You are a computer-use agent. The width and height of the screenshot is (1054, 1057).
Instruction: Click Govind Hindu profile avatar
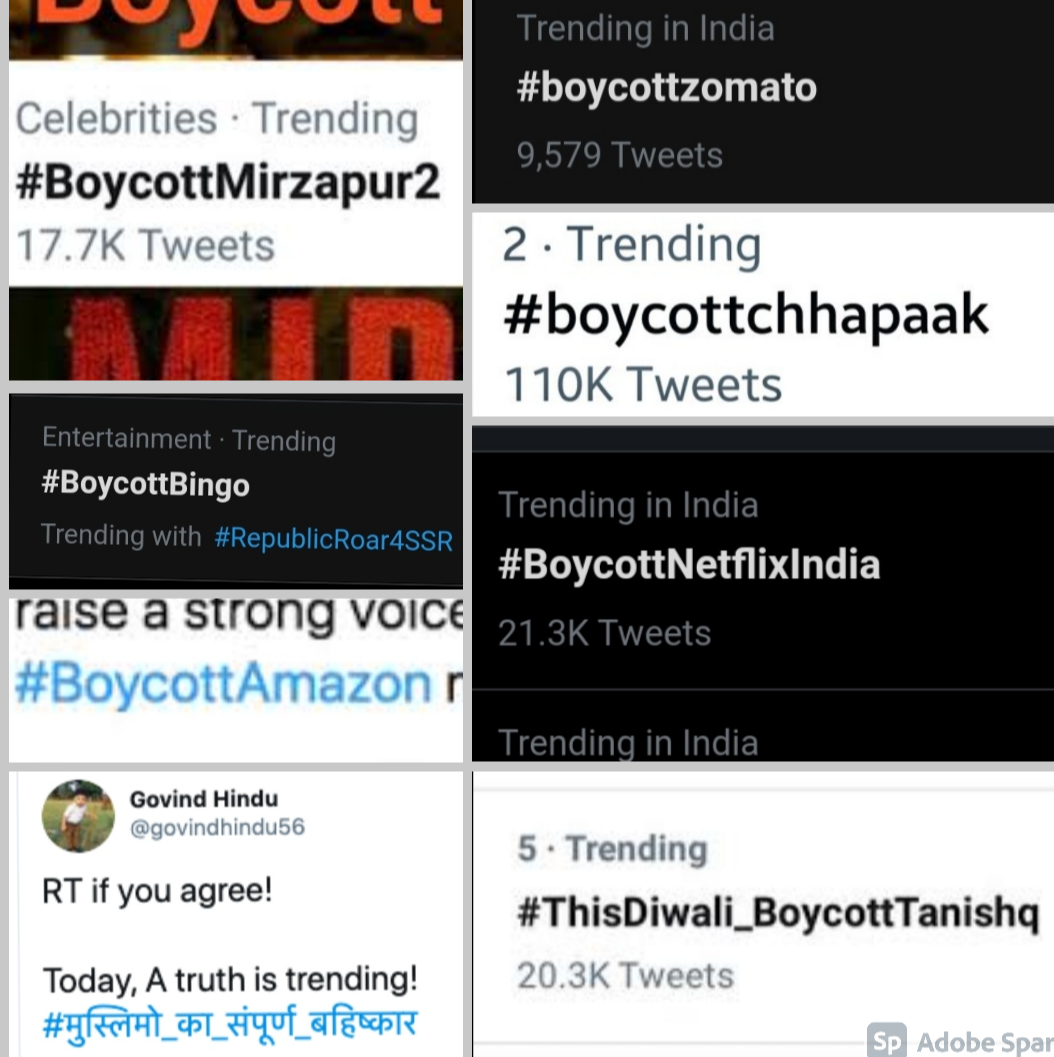coord(78,816)
